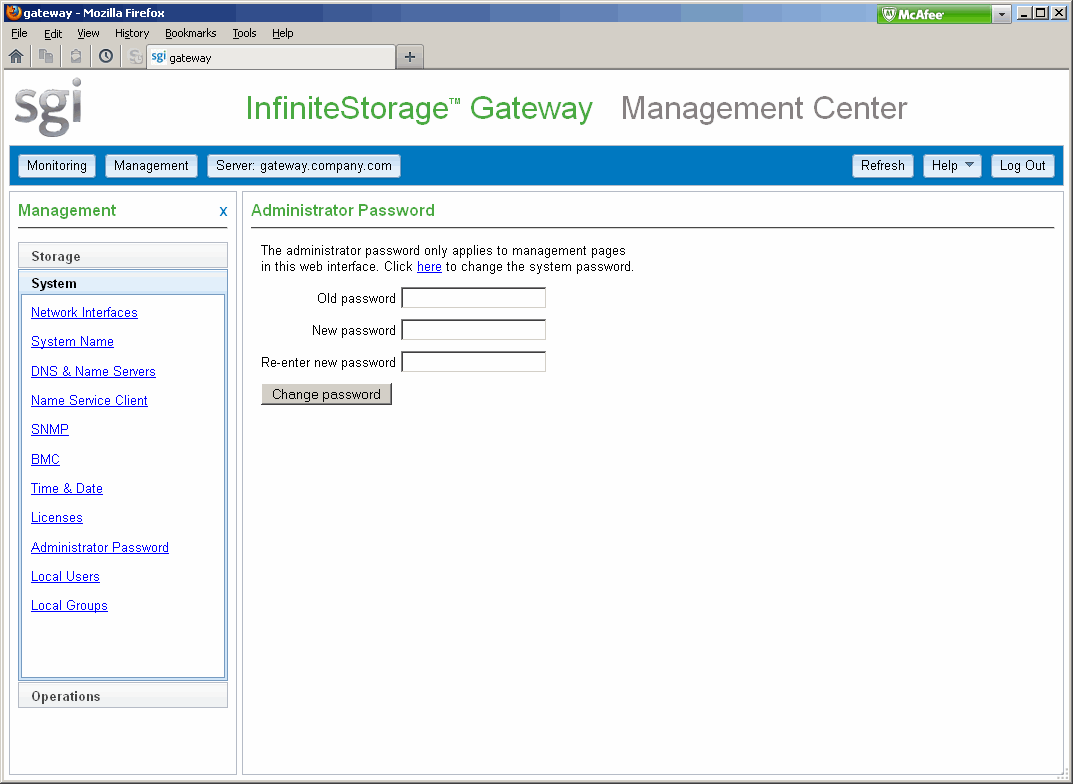Open the Time & Date link

pos(66,488)
